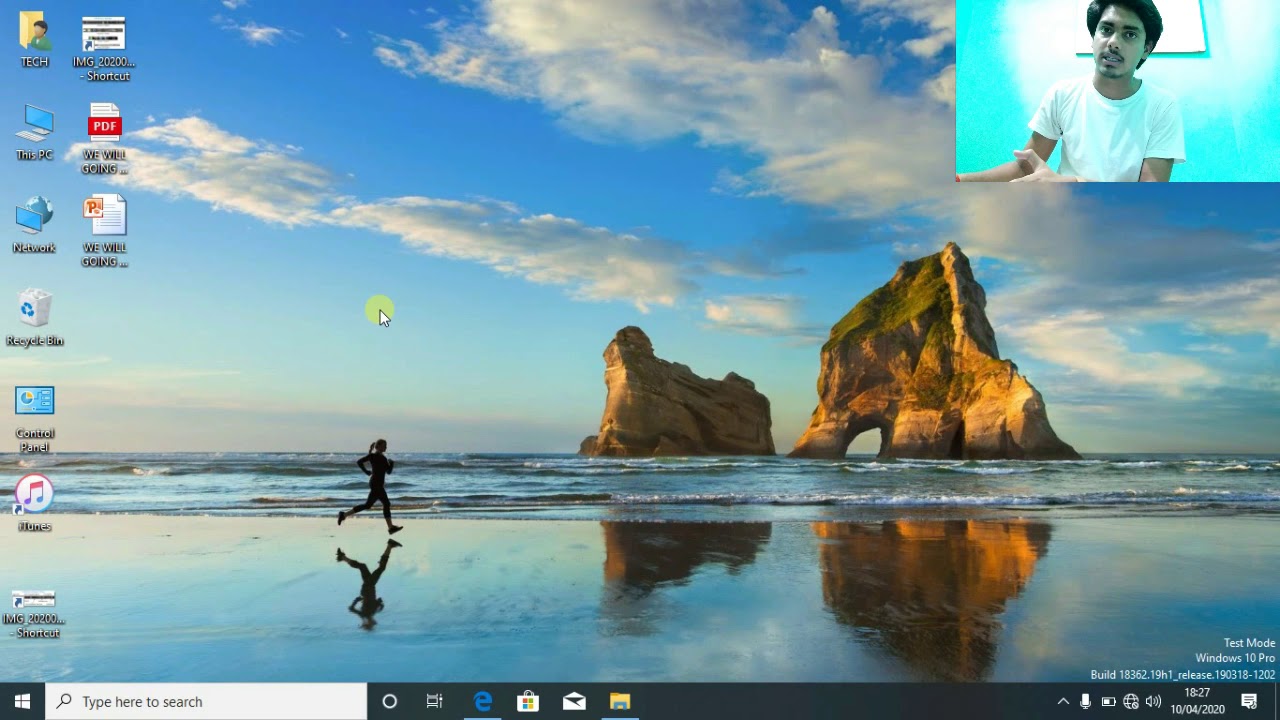Open the network globe icon in the tray
Screen dimensions: 1280x720
pos(1131,702)
